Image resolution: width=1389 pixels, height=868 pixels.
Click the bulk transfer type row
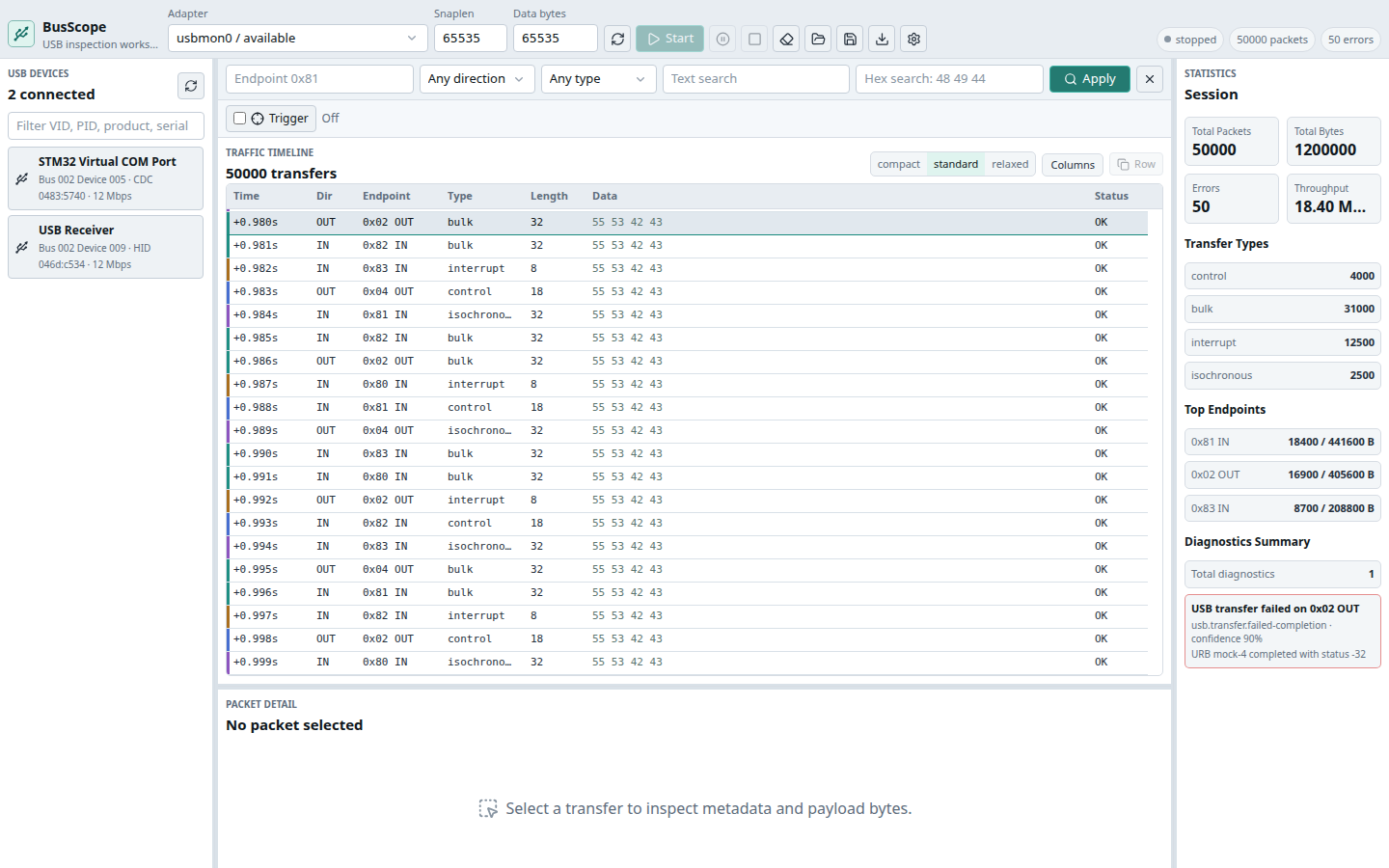[x=1282, y=309]
